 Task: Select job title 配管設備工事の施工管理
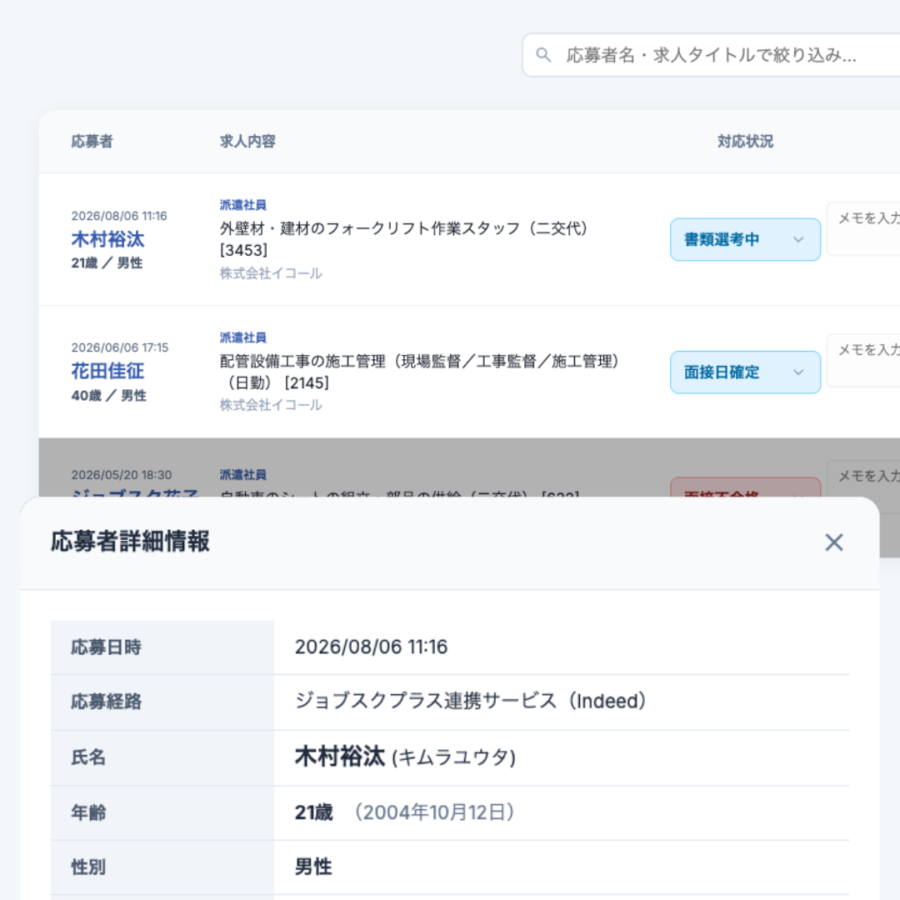point(419,372)
